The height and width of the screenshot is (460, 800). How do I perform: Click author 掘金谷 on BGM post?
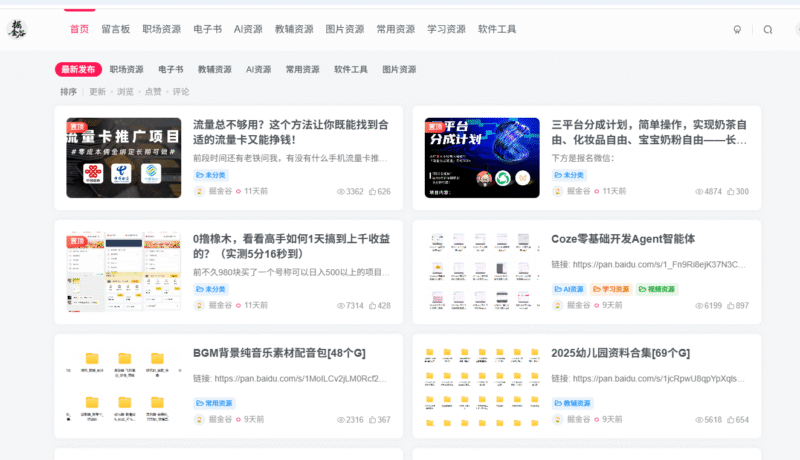220,420
